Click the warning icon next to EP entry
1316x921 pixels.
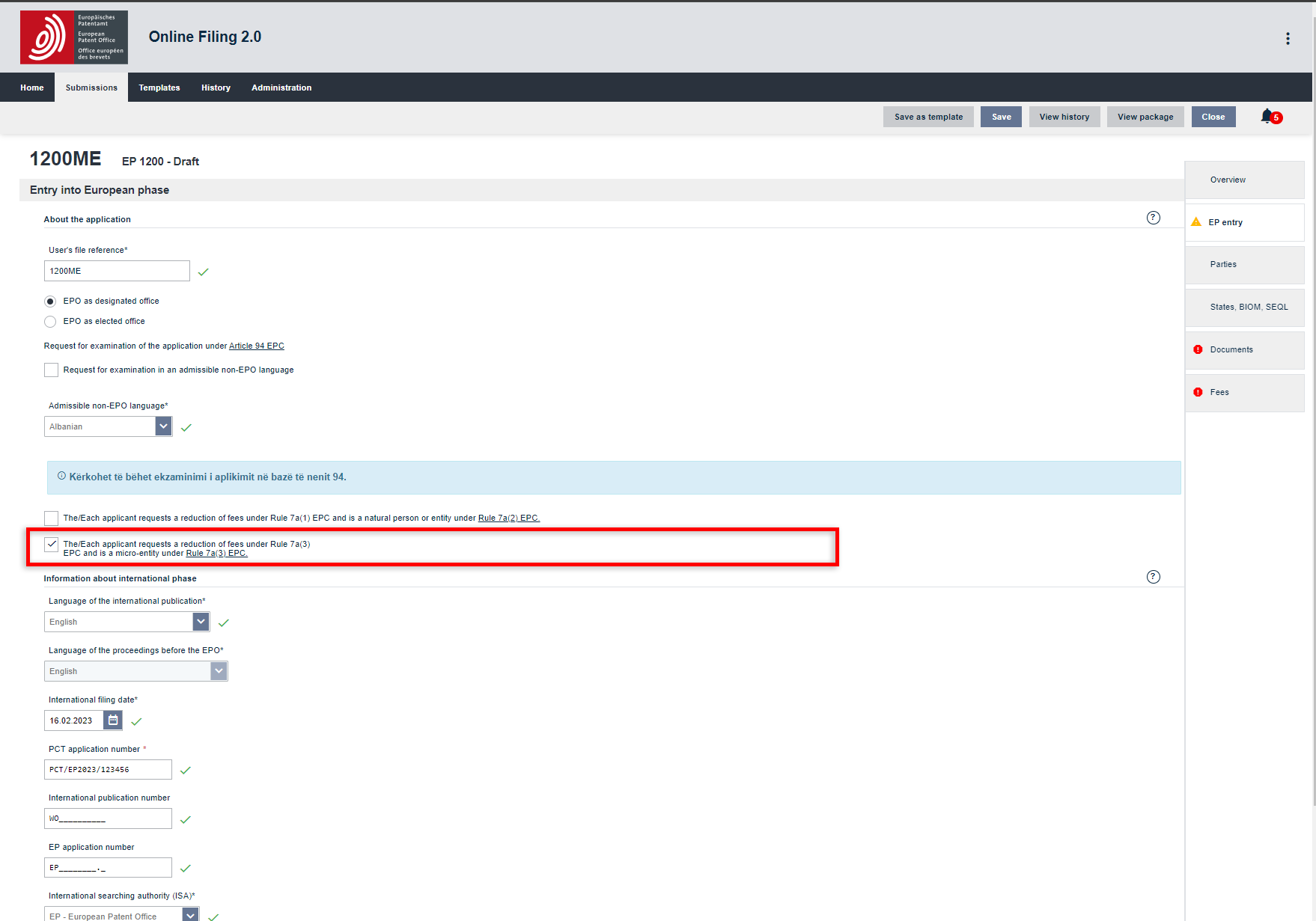tap(1196, 222)
